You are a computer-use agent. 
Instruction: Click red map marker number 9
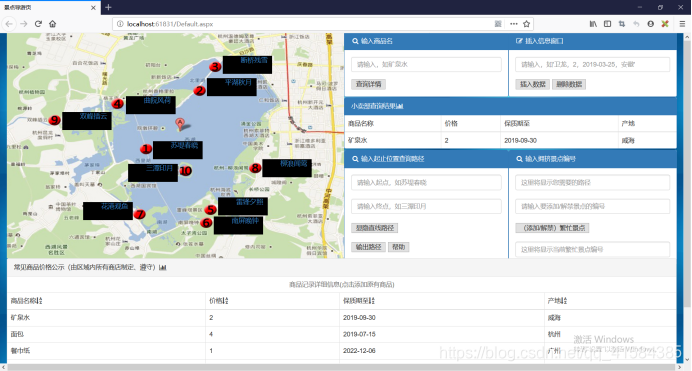[54, 120]
